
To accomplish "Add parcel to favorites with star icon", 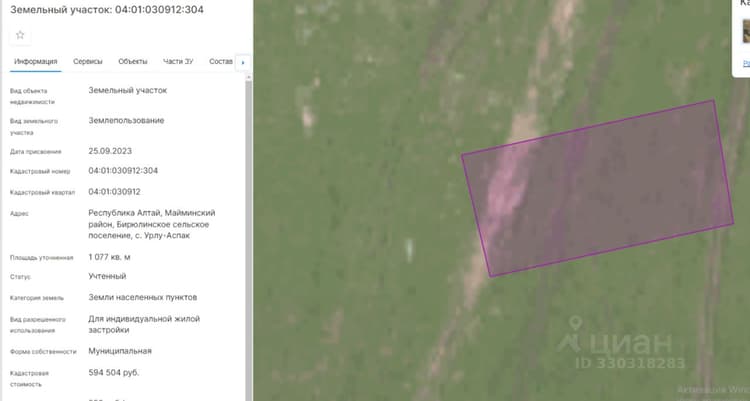I will (20, 35).
